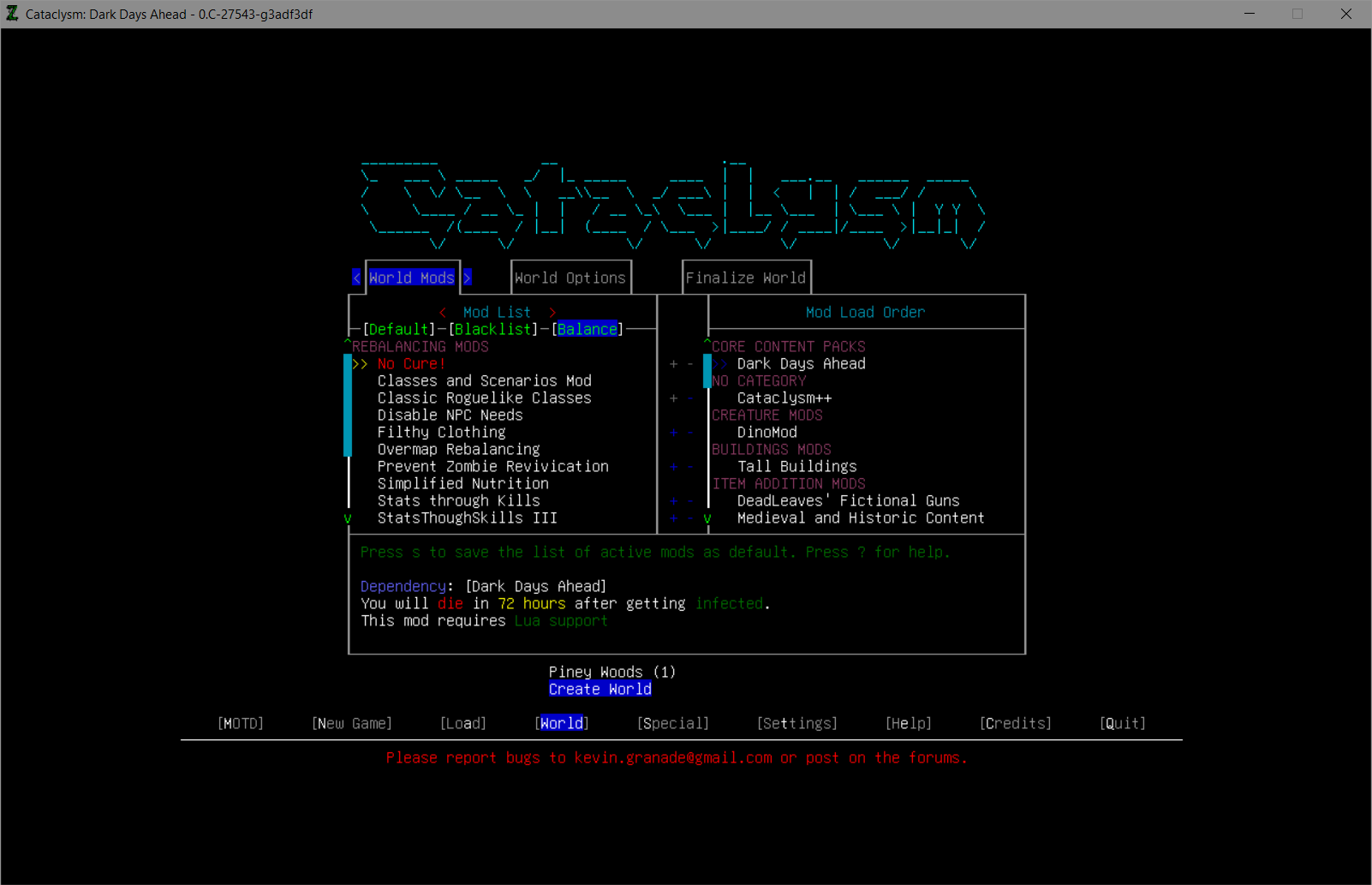Screen dimensions: 1372x885
Task: Open the World Options tab
Action: (570, 278)
